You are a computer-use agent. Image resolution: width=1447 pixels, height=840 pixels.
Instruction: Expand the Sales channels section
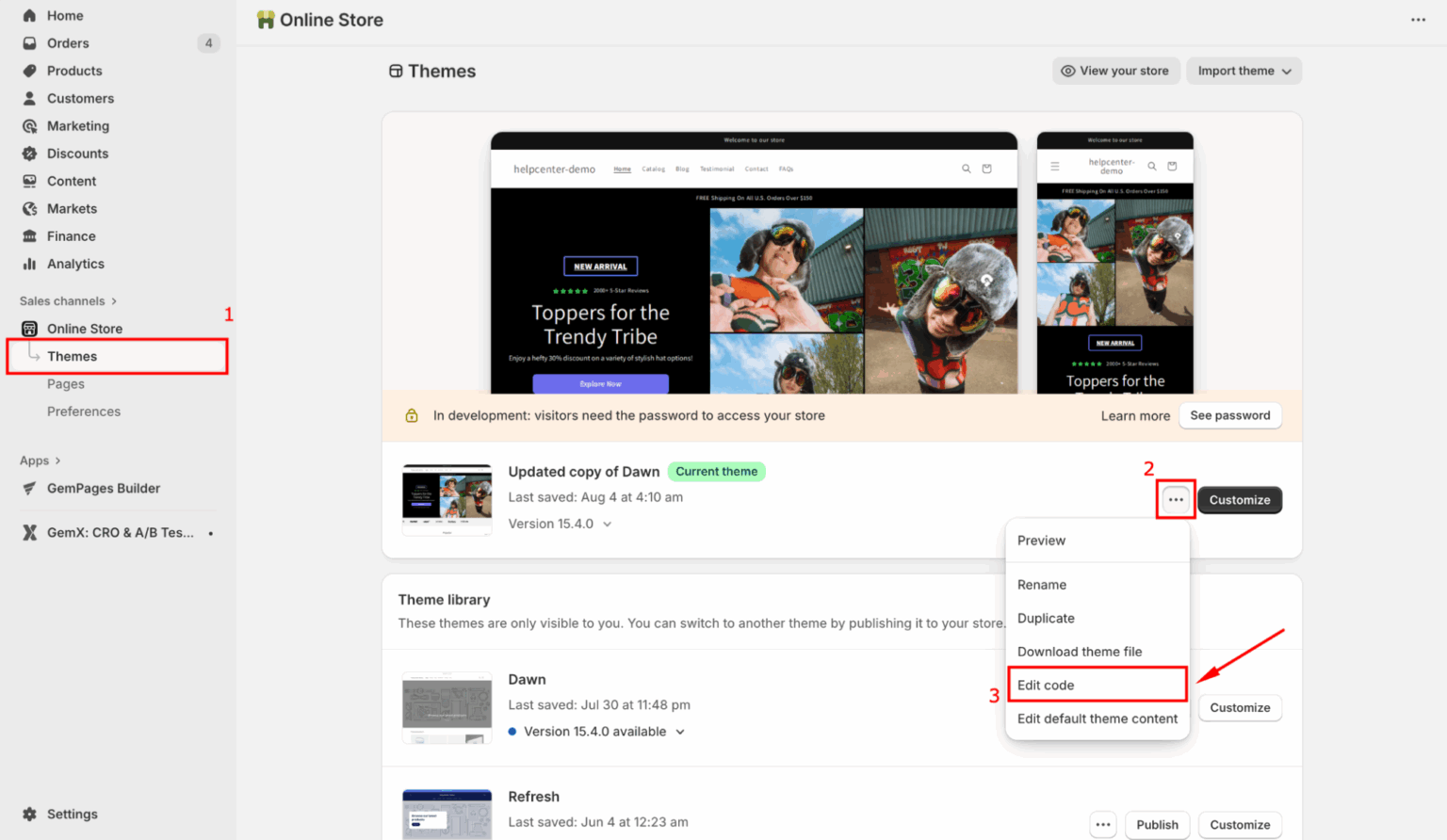click(66, 300)
